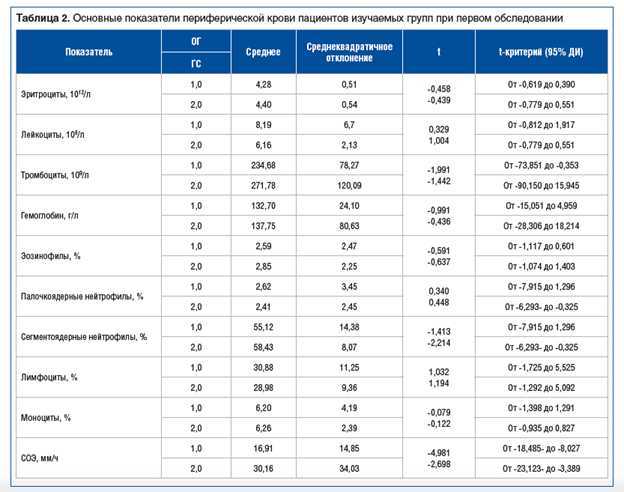
Task: Click the 't-критерий (95% ДИ)' header
Action: coord(541,52)
